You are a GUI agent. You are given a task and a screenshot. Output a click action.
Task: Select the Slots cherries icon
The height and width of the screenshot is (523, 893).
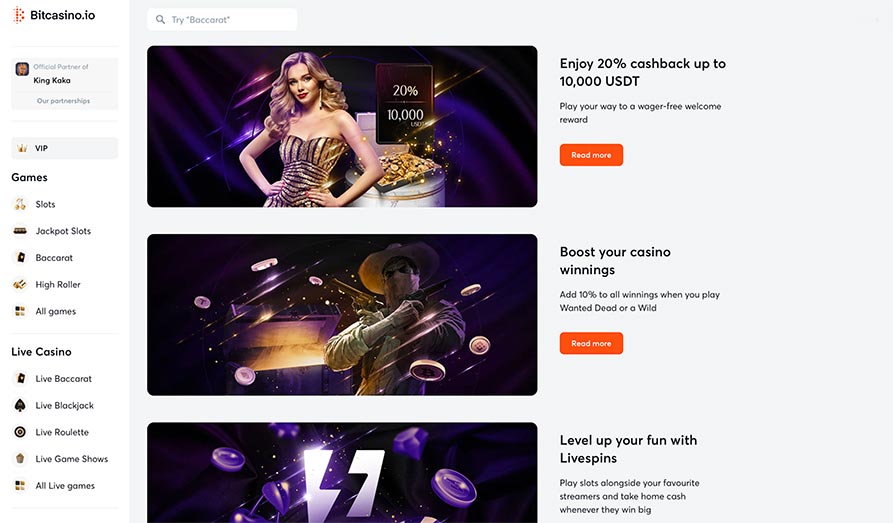20,204
